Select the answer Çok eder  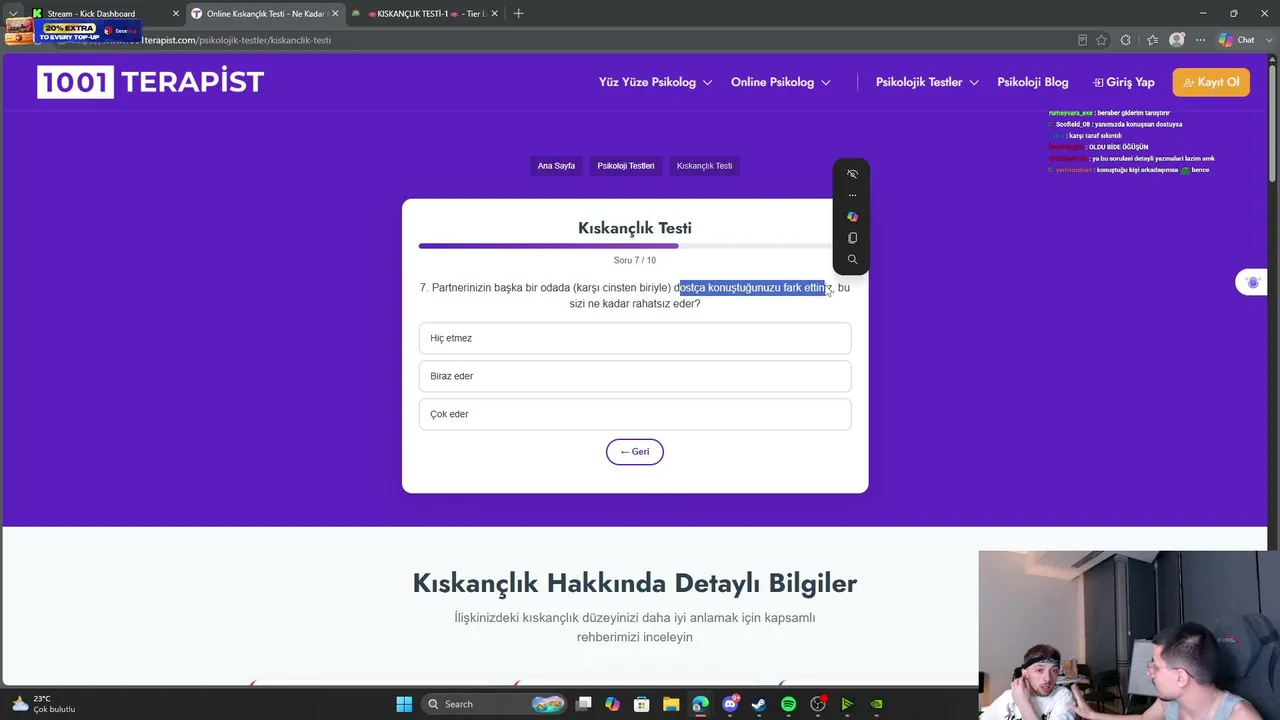(x=635, y=414)
